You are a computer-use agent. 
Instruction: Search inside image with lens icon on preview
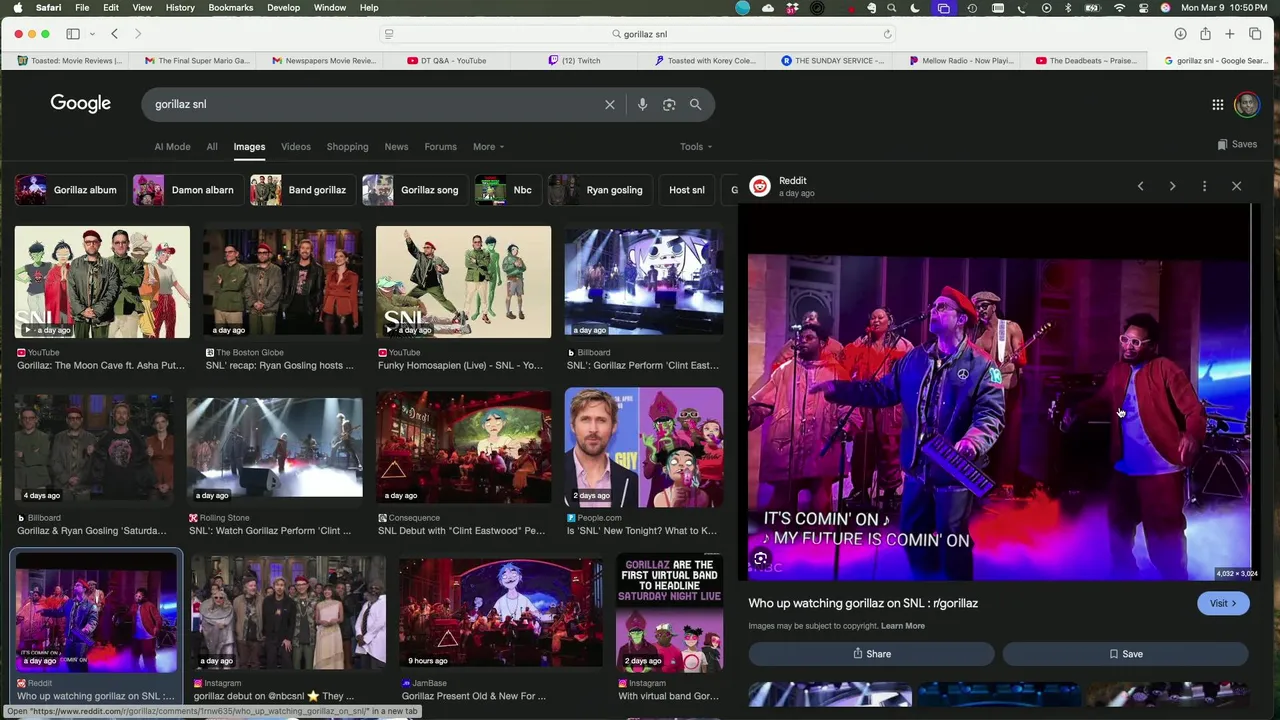[761, 559]
